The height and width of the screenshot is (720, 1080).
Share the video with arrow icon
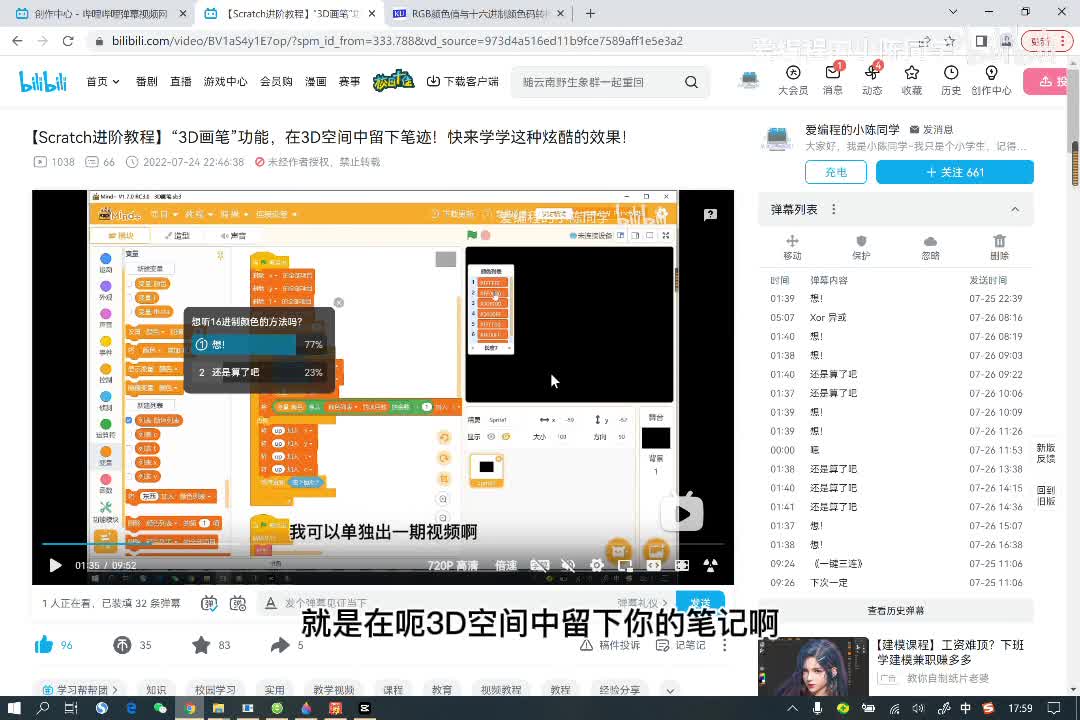pos(280,645)
